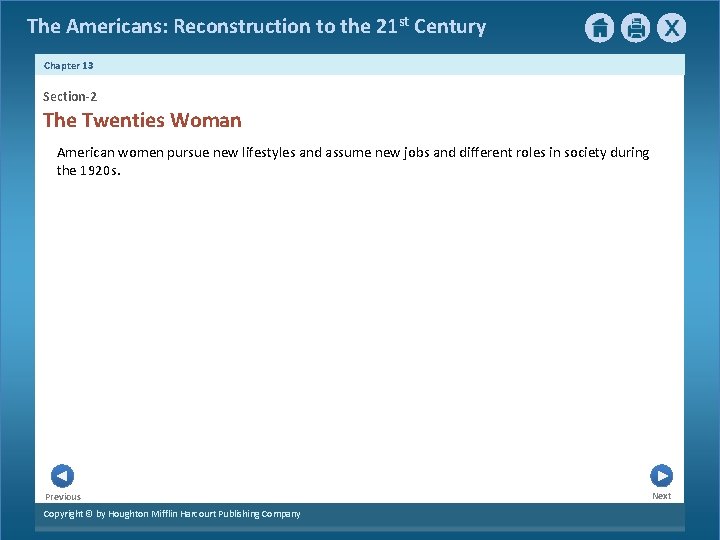Click the Houghton Mifflin copyright notice
720x540 pixels.
pyautogui.click(x=172, y=514)
